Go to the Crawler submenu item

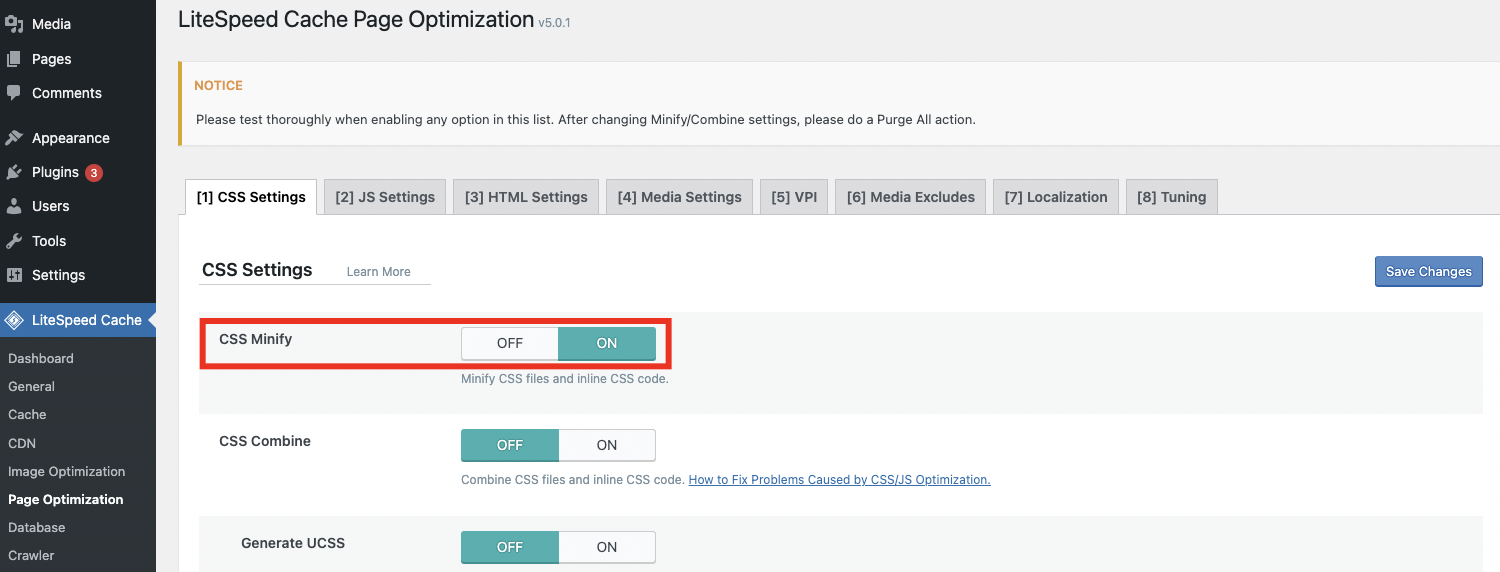tap(31, 555)
